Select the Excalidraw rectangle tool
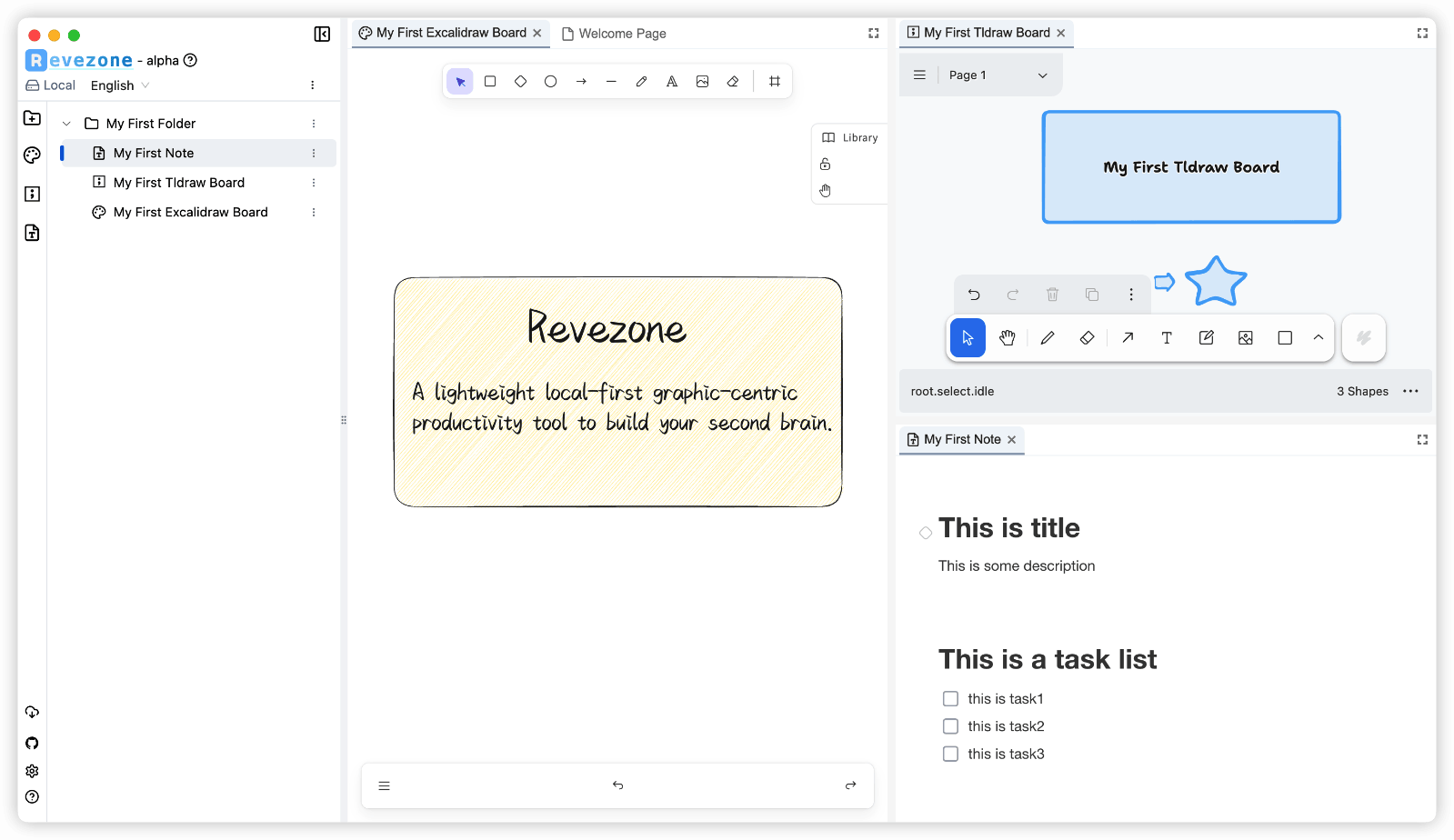Image resolution: width=1454 pixels, height=840 pixels. click(x=490, y=81)
